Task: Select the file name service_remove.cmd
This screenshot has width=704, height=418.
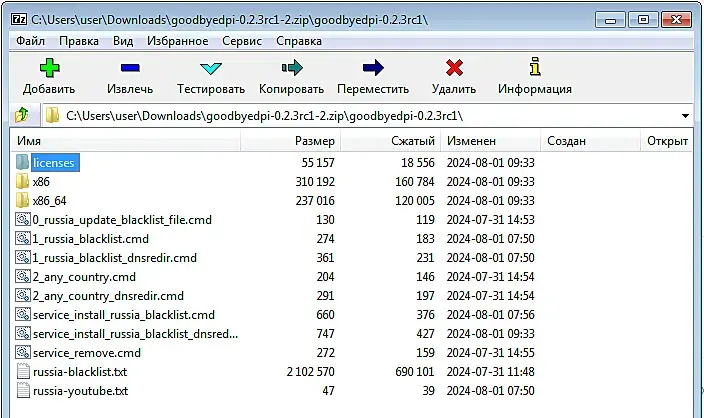Action: pos(87,353)
